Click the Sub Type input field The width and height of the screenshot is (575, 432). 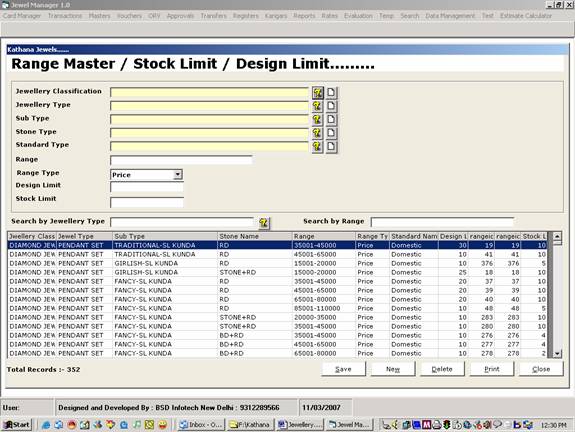(209, 119)
